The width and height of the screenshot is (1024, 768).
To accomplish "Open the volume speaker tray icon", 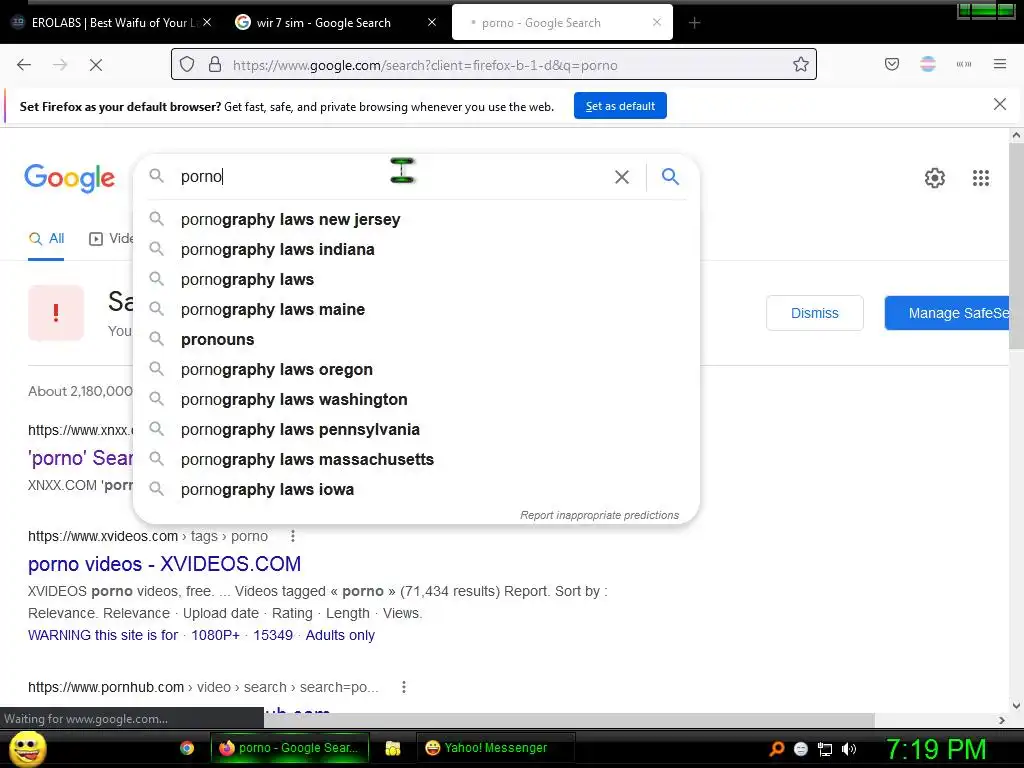I will pos(849,749).
